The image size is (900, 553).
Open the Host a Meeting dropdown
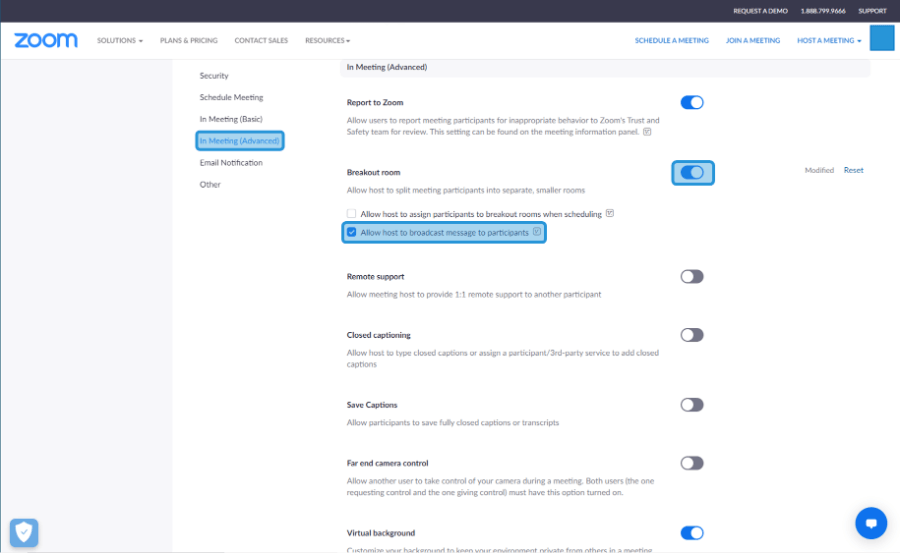(x=829, y=40)
